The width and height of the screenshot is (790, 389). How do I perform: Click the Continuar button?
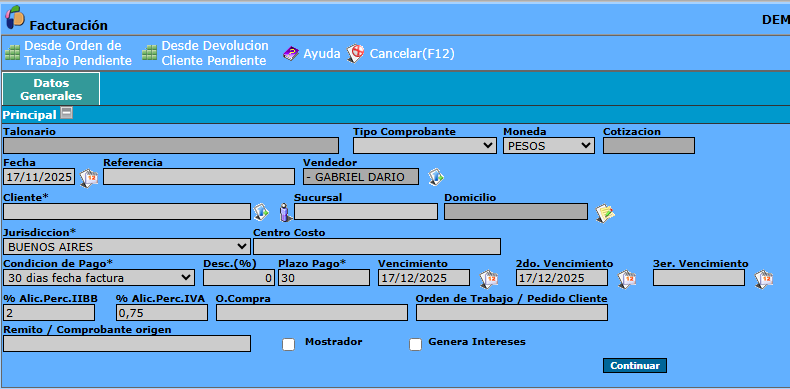635,366
